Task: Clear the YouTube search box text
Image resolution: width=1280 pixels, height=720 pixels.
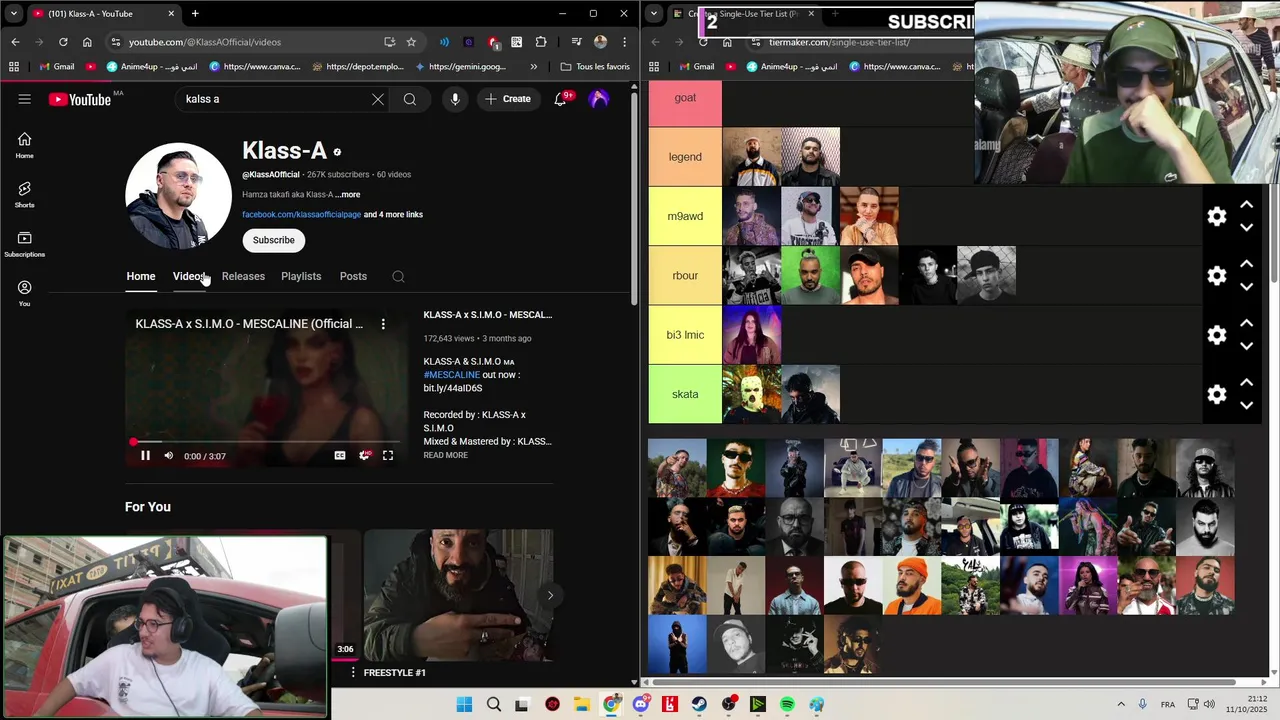Action: (x=378, y=99)
